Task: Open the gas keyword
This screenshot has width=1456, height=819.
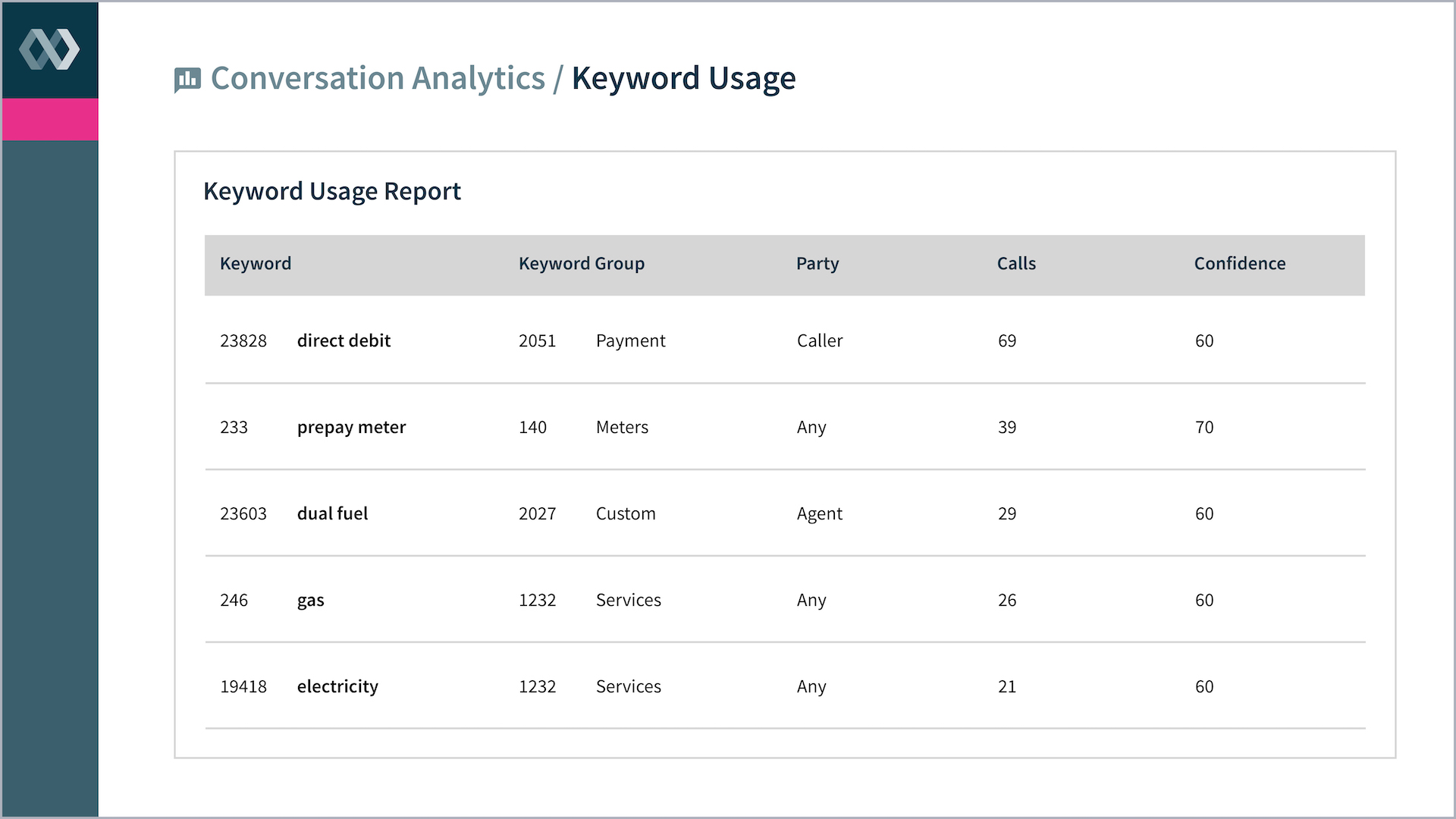Action: tap(310, 601)
